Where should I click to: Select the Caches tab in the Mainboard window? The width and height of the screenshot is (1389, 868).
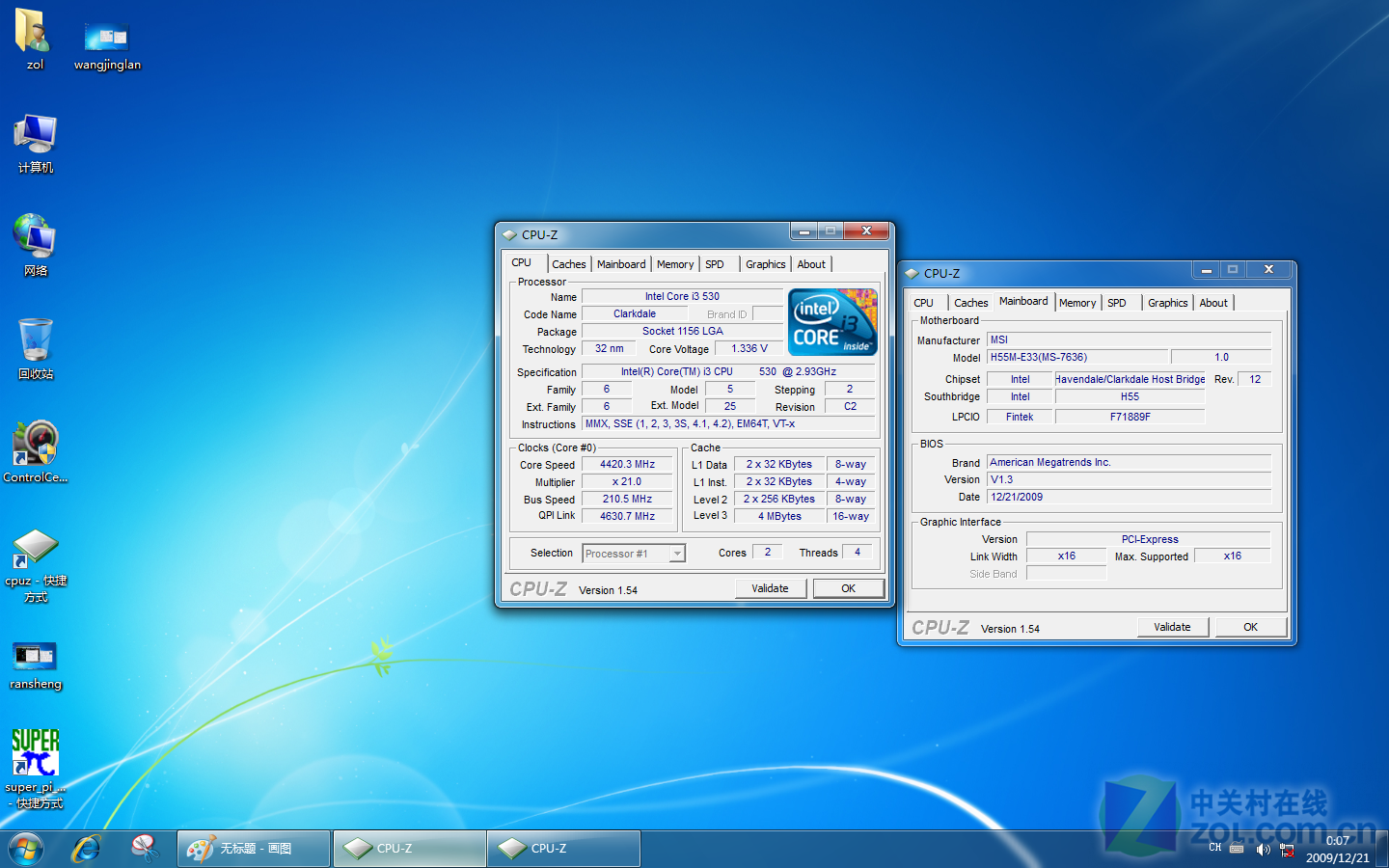(x=971, y=303)
